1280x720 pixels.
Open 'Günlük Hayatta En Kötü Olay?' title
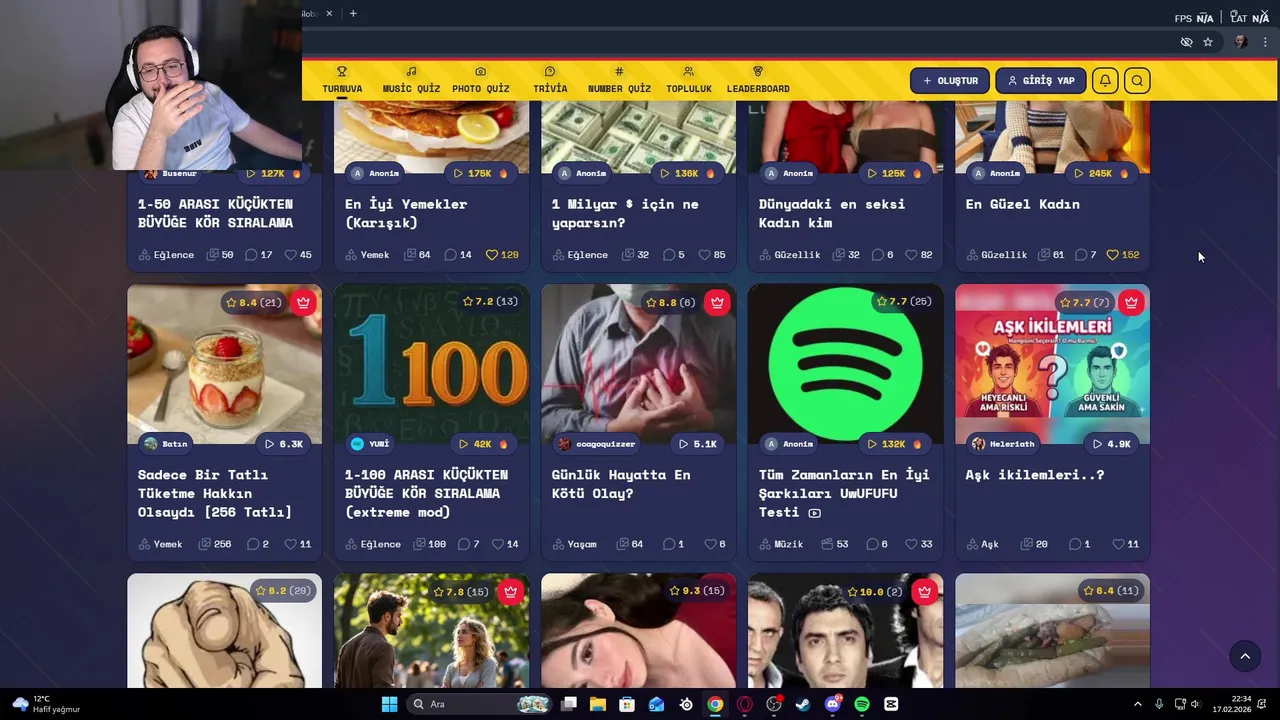pos(621,484)
